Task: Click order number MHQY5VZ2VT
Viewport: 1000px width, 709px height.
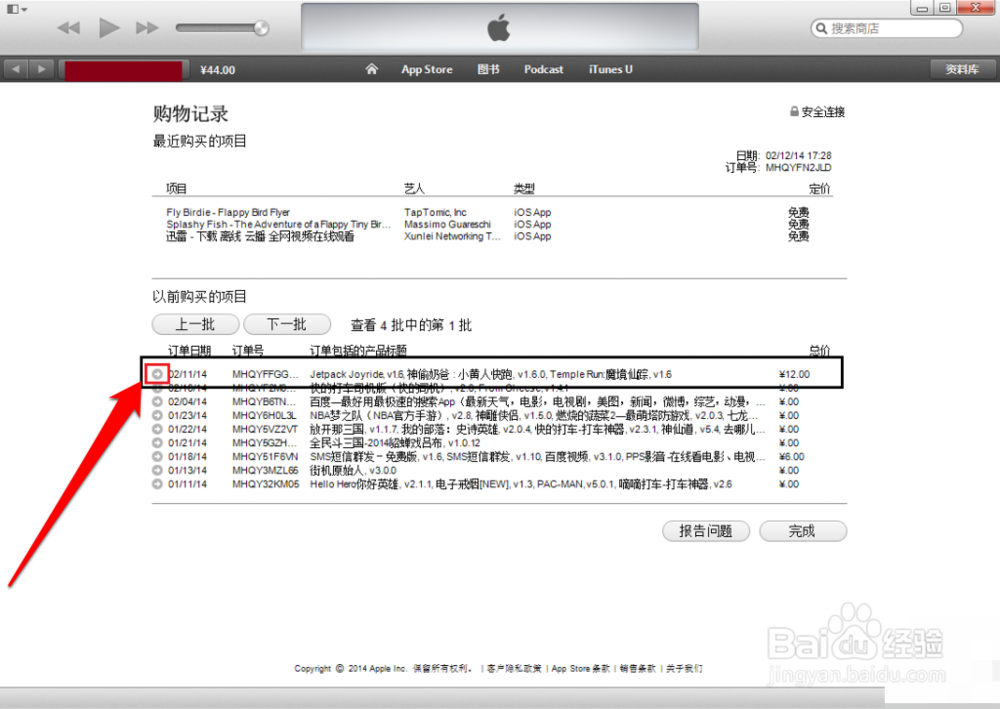Action: tap(265, 430)
